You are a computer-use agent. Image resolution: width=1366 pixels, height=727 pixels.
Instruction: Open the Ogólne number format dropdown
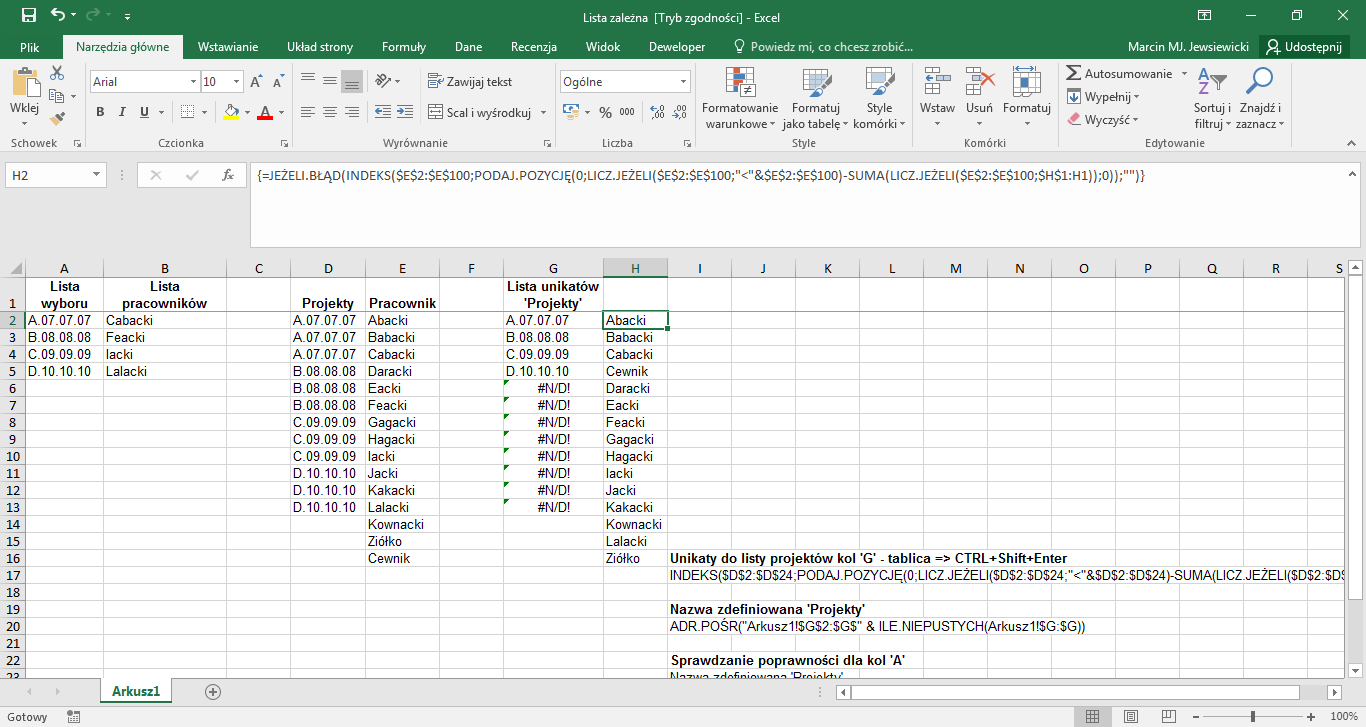[681, 80]
